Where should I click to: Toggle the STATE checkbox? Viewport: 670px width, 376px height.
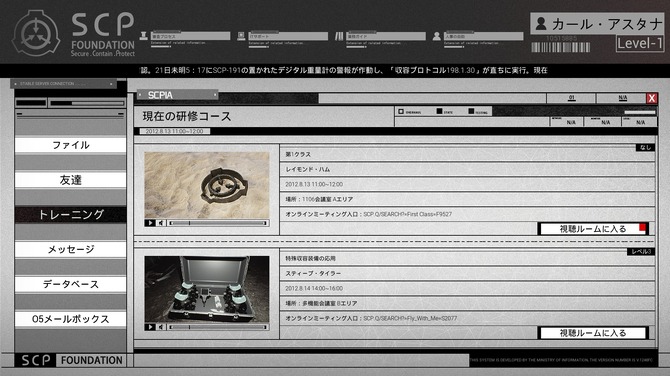point(439,111)
